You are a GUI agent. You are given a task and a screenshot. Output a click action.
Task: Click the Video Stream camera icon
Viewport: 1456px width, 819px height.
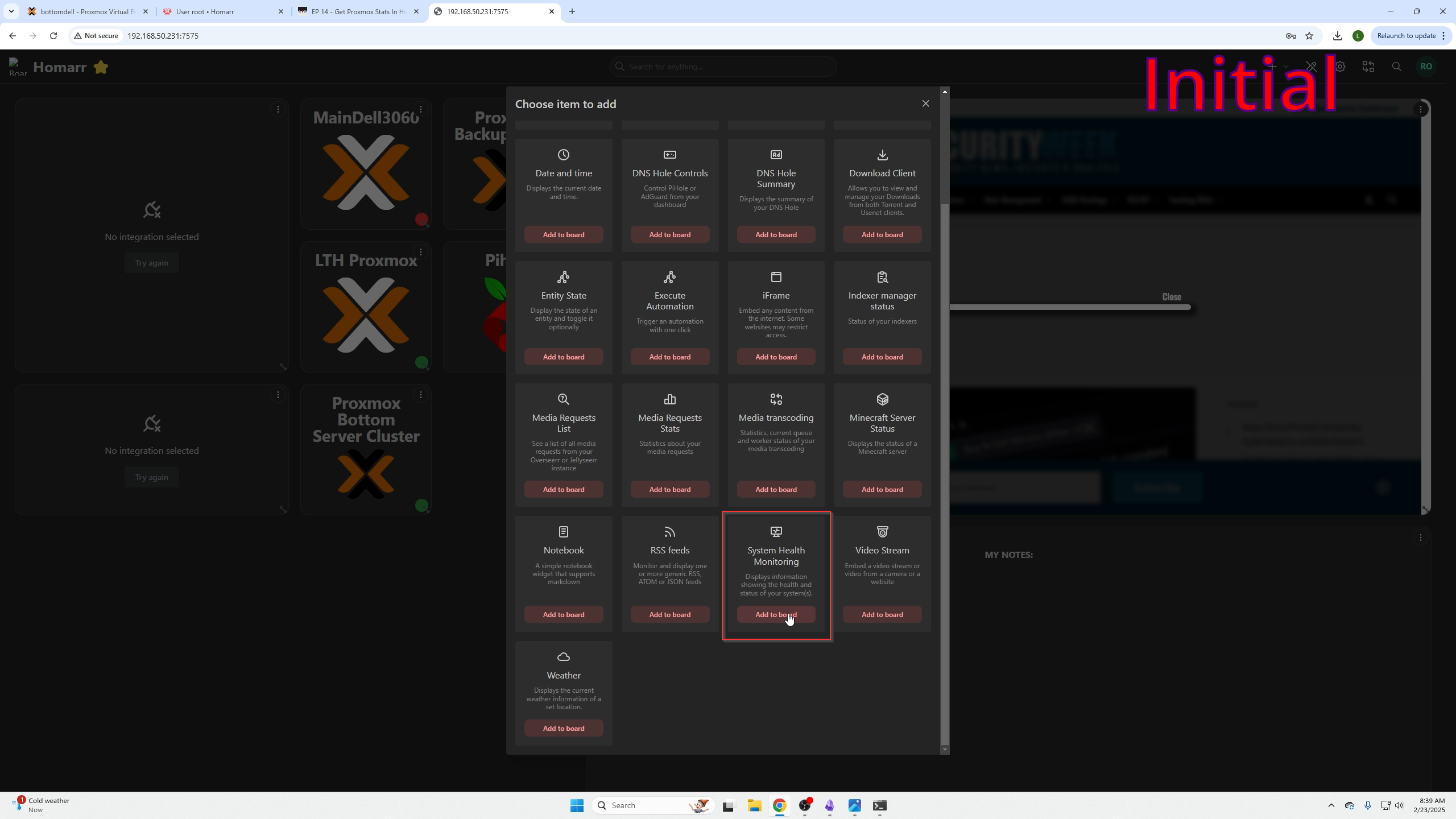pyautogui.click(x=882, y=532)
